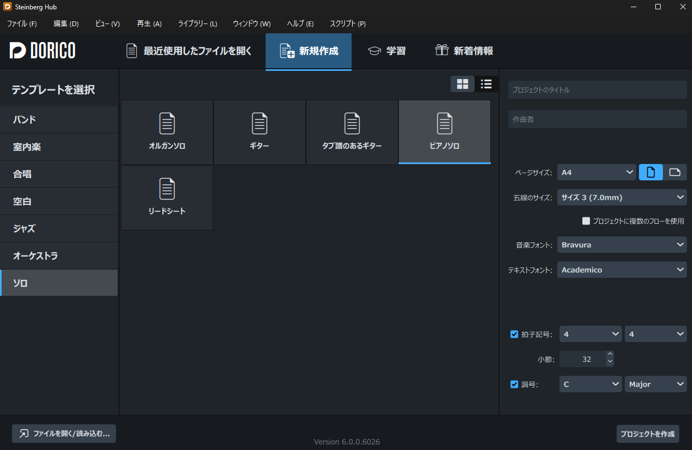Open the Academico text font dropdown
The image size is (692, 450).
click(622, 270)
